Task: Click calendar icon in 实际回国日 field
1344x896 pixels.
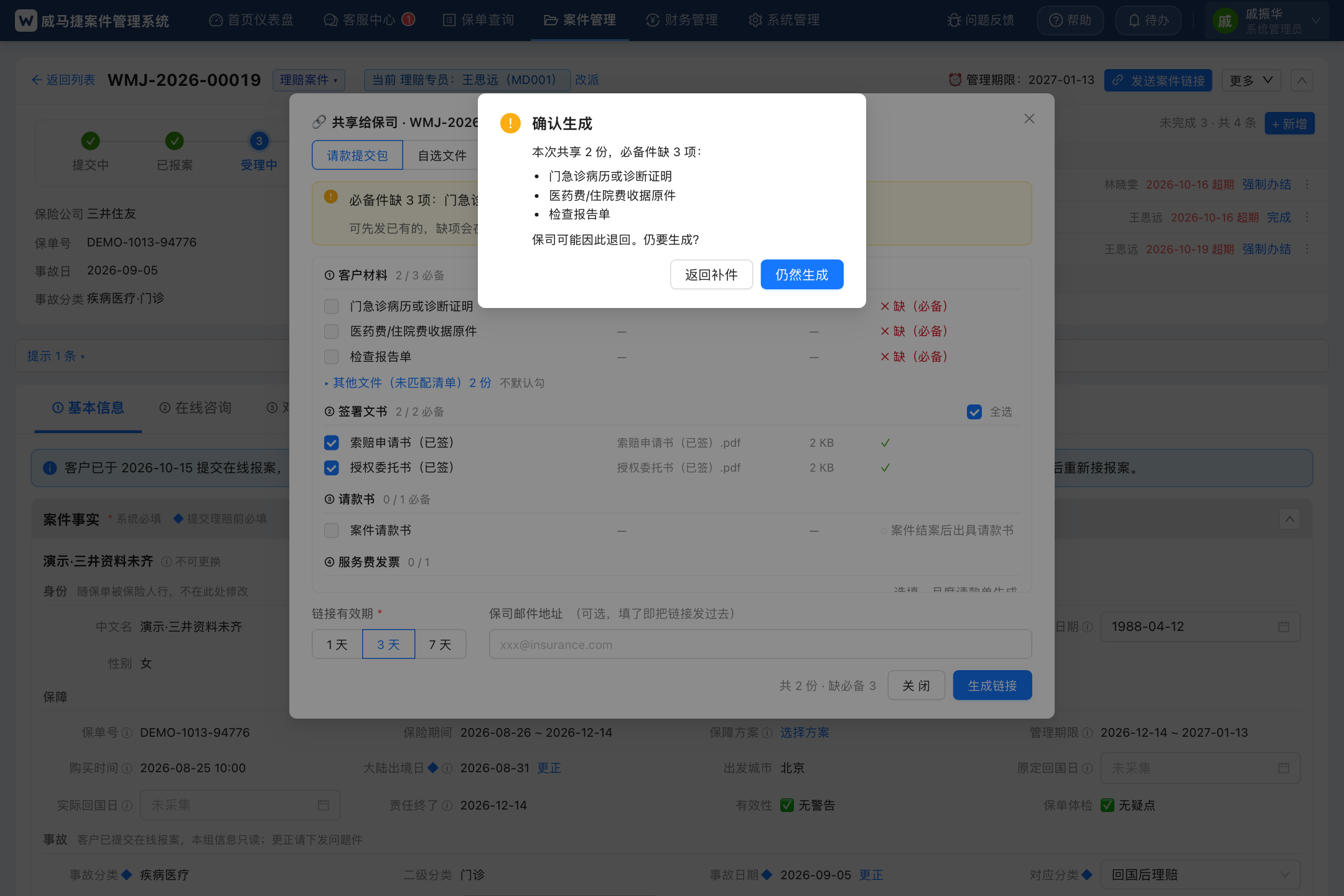Action: click(324, 805)
